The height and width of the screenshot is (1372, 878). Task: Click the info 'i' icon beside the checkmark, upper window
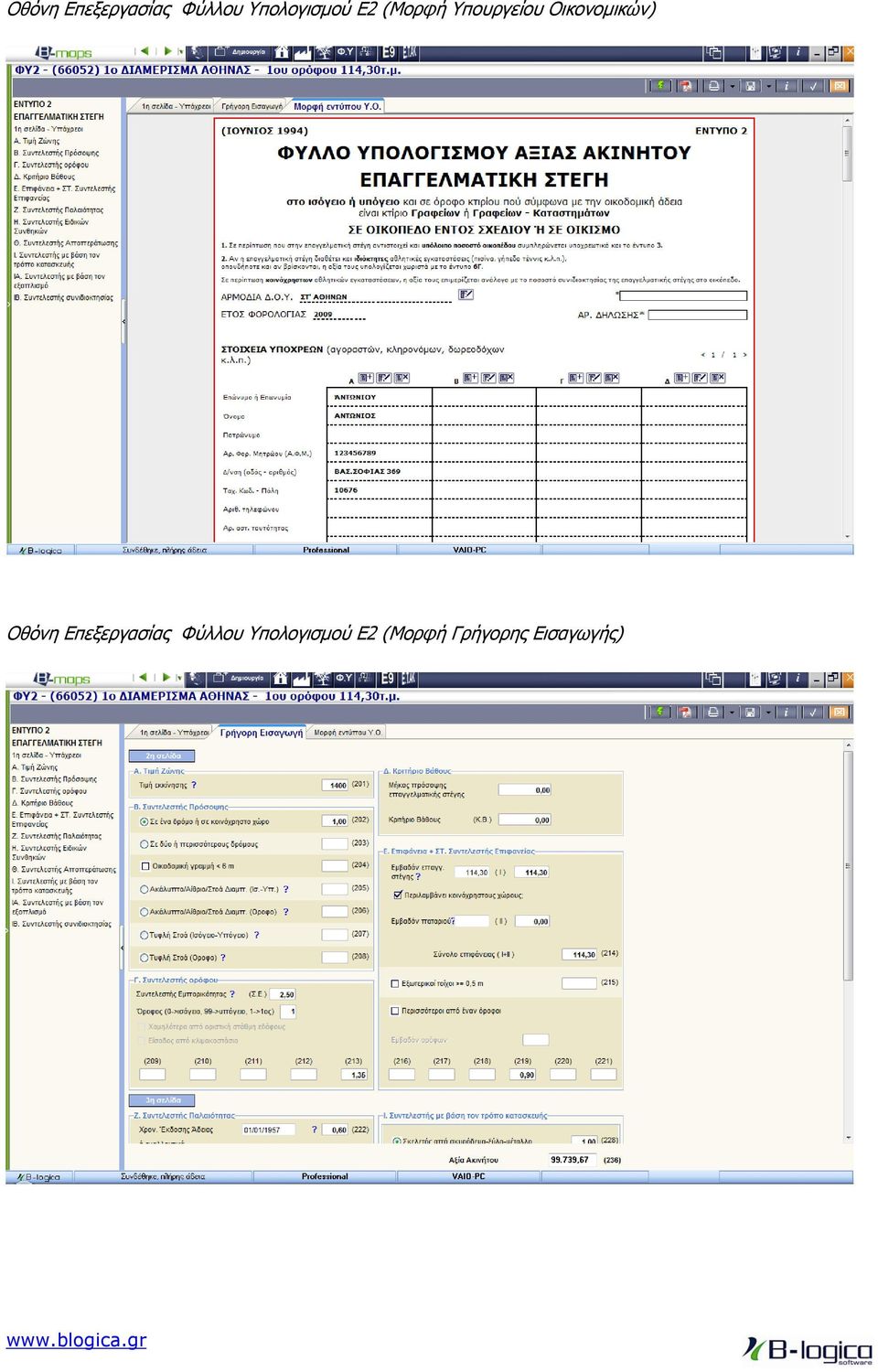787,86
